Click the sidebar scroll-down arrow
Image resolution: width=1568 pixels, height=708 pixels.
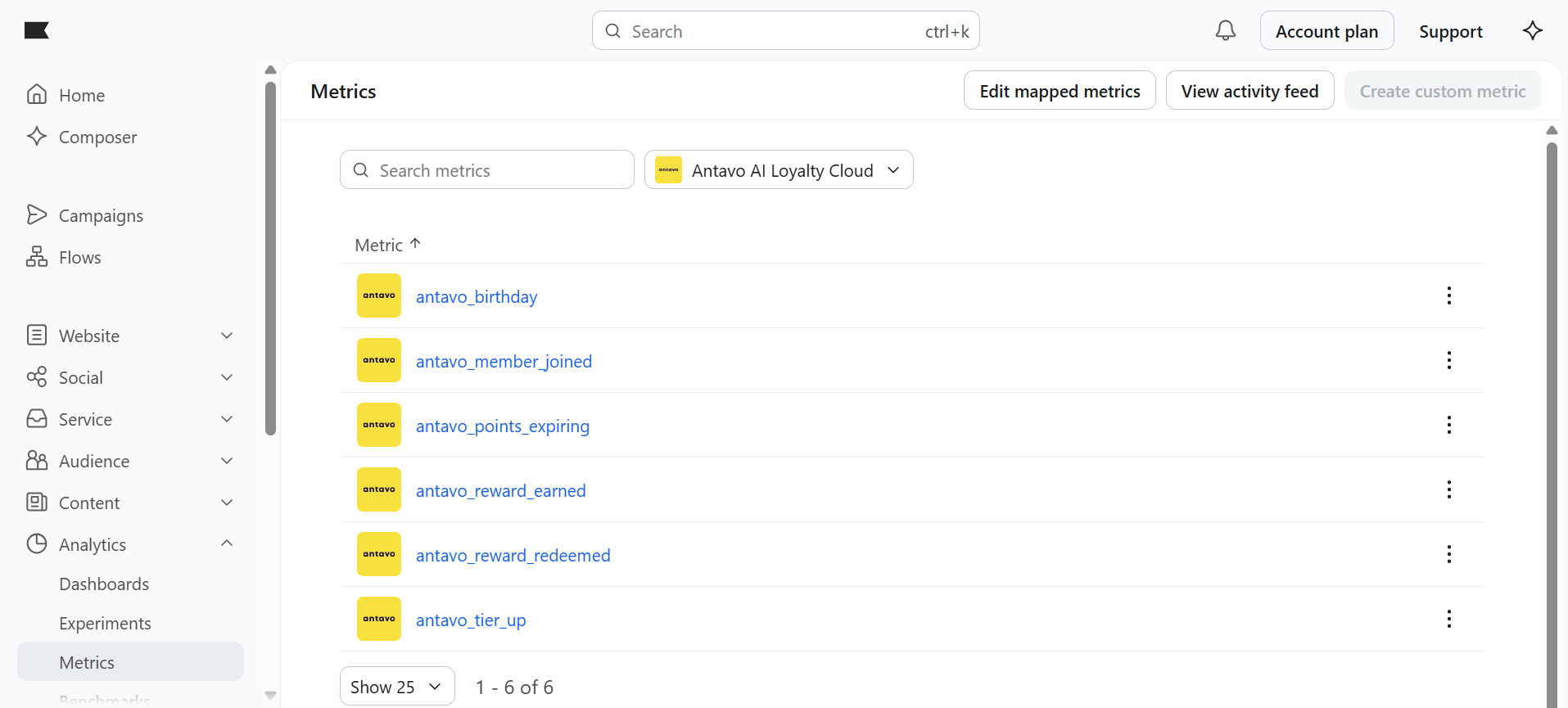pyautogui.click(x=271, y=696)
